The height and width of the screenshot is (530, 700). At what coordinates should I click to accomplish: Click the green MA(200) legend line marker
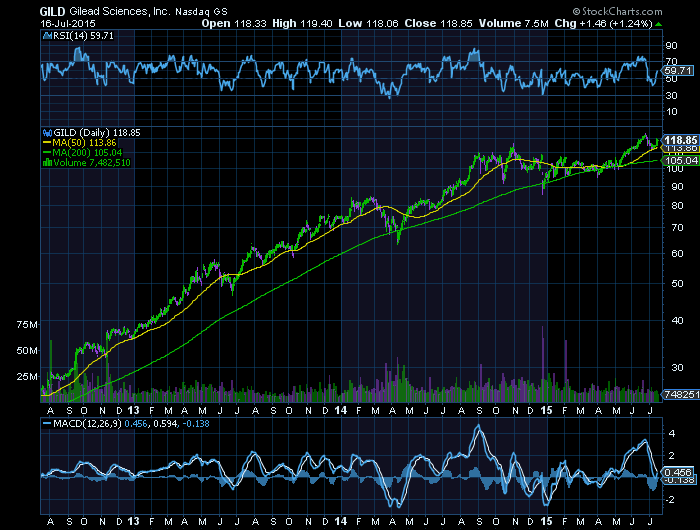(47, 153)
